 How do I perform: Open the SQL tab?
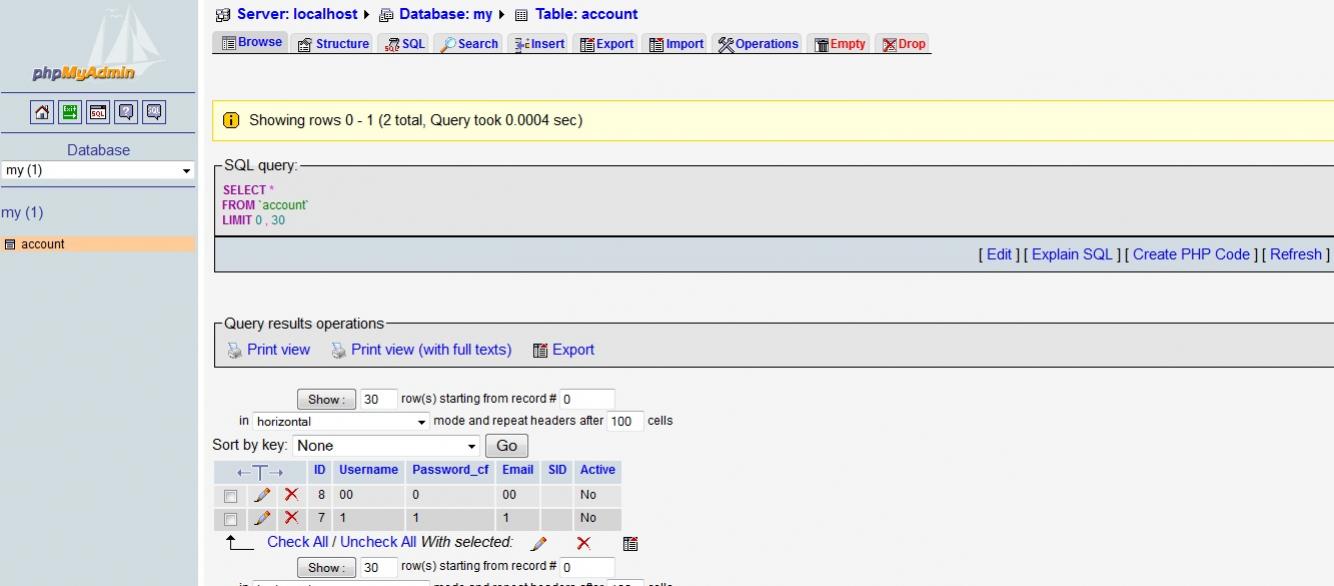coord(405,44)
